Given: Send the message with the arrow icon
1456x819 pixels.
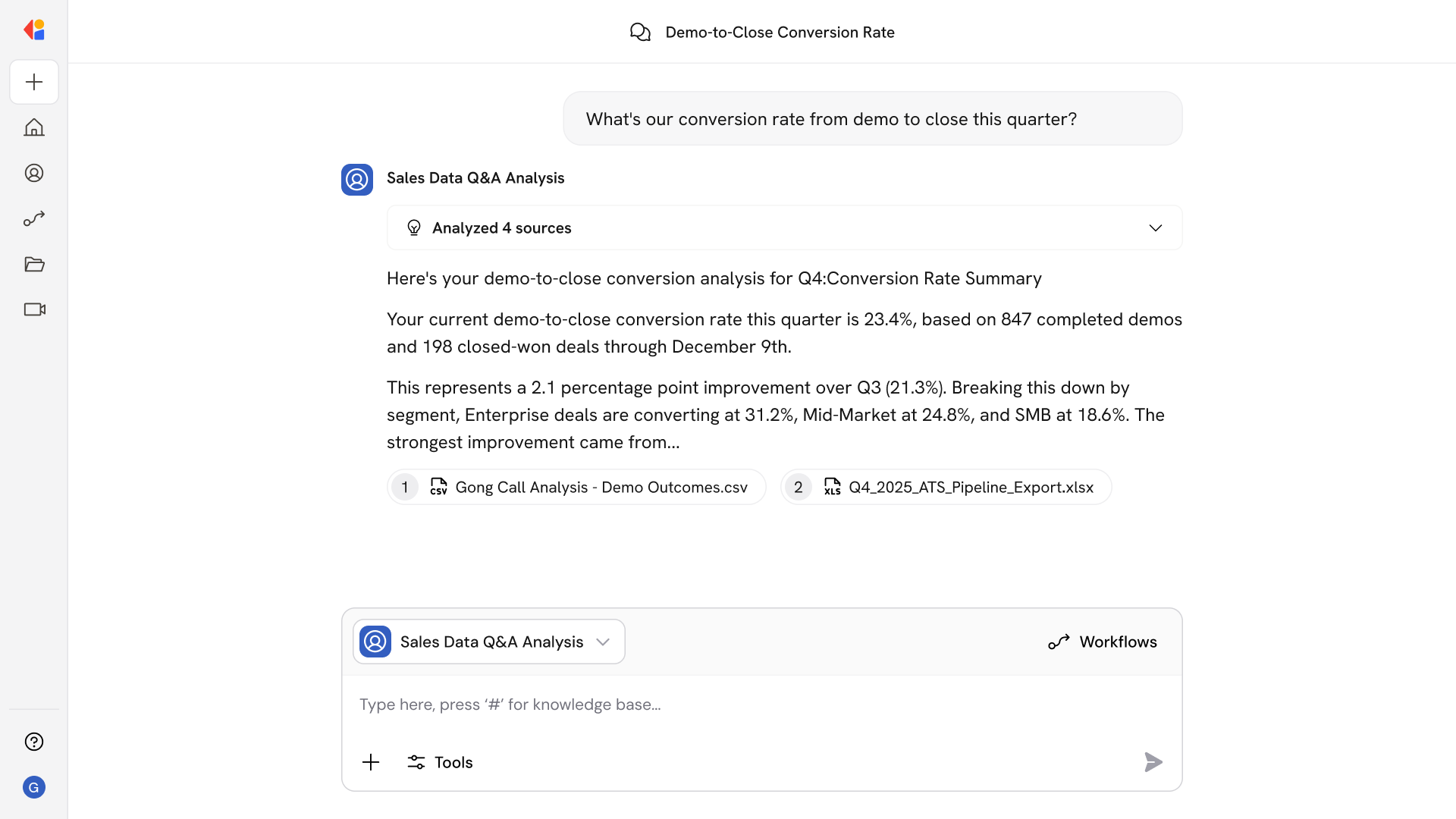Looking at the screenshot, I should point(1153,762).
